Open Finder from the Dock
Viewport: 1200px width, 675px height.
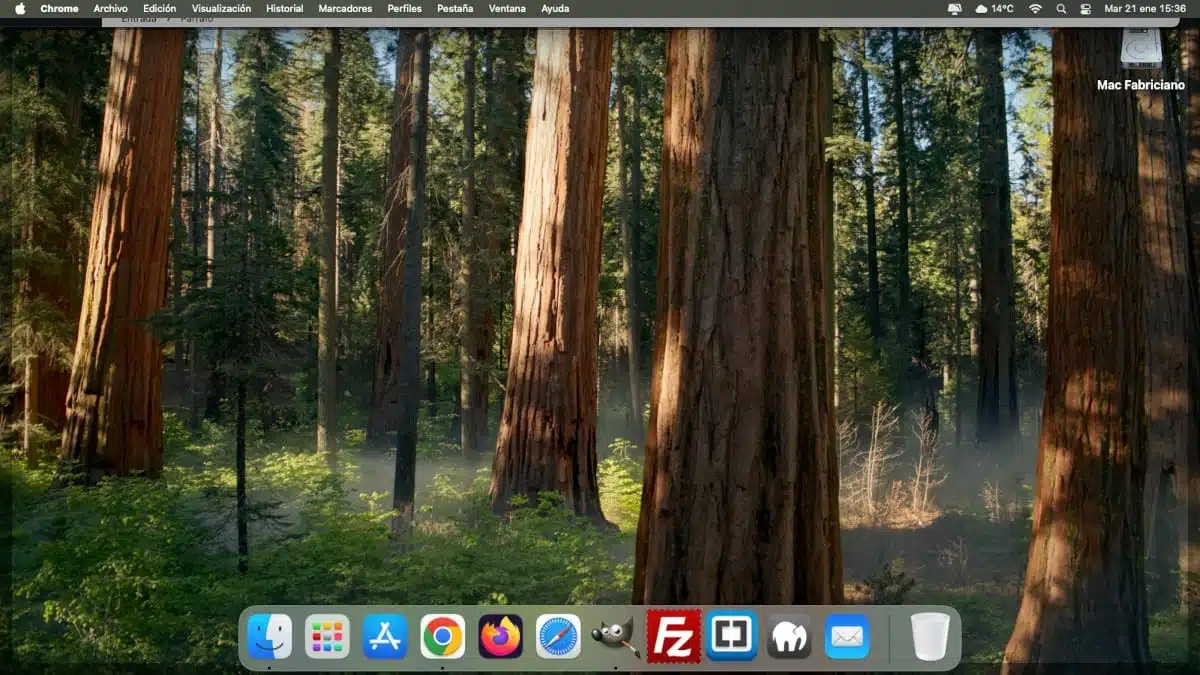click(269, 636)
